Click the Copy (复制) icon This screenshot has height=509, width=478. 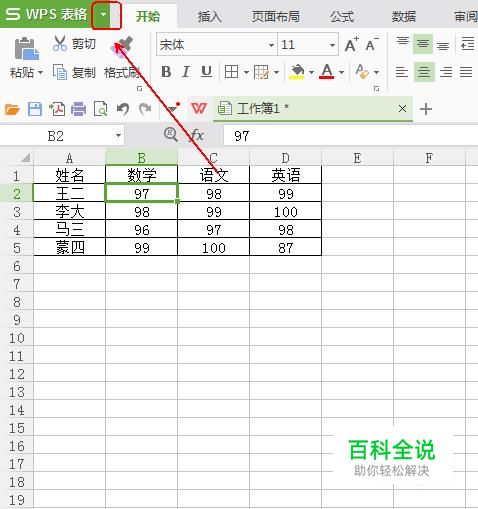[60, 72]
